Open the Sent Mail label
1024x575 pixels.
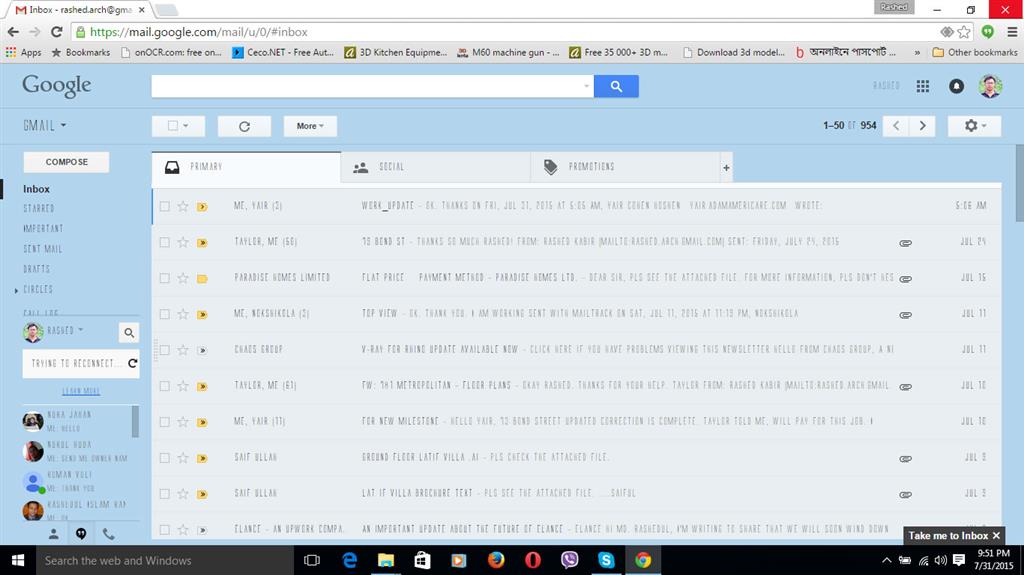tap(42, 249)
